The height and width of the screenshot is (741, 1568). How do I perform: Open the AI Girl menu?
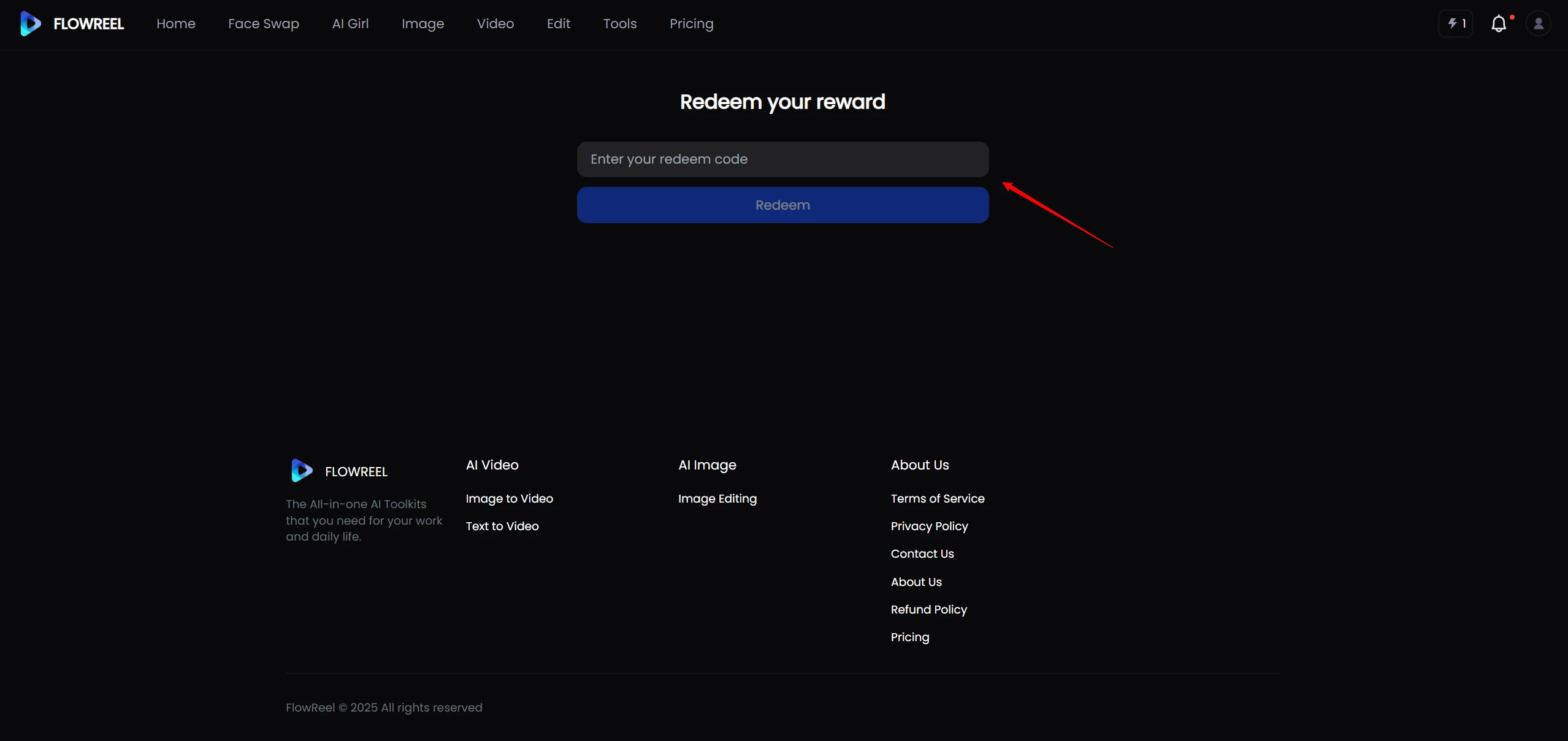350,24
